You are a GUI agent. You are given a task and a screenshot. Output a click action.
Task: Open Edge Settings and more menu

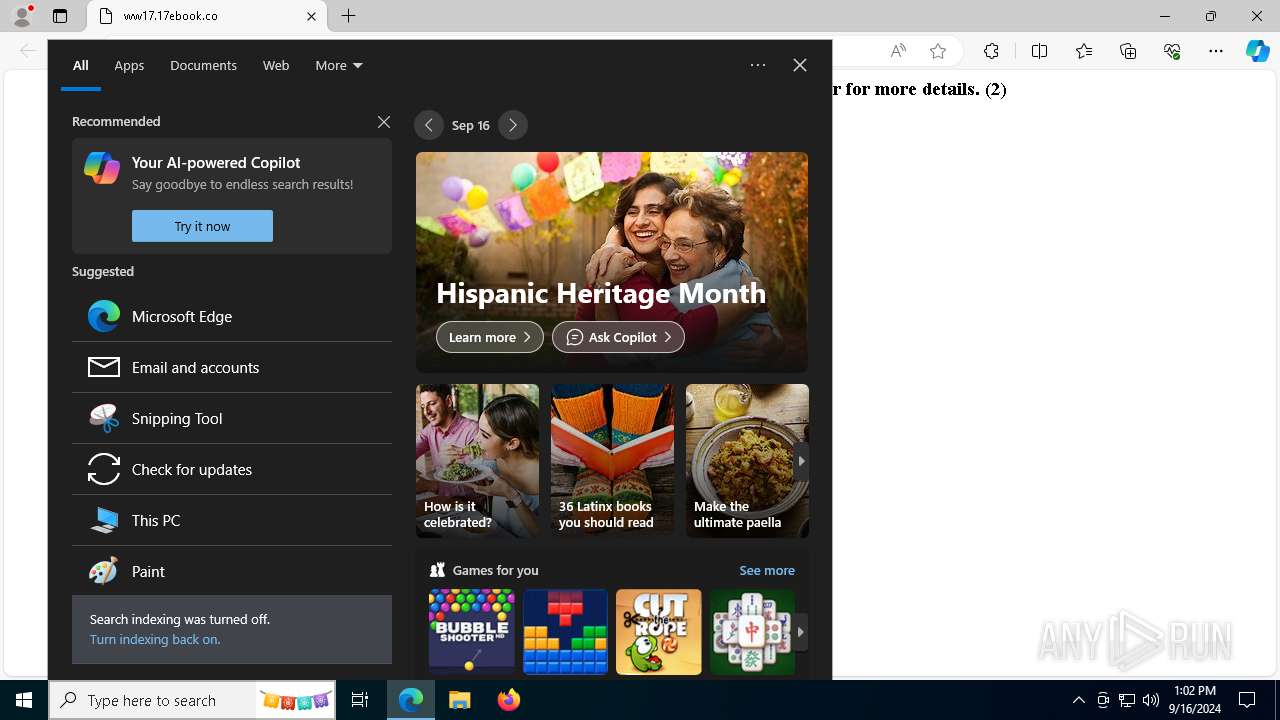coord(1216,51)
